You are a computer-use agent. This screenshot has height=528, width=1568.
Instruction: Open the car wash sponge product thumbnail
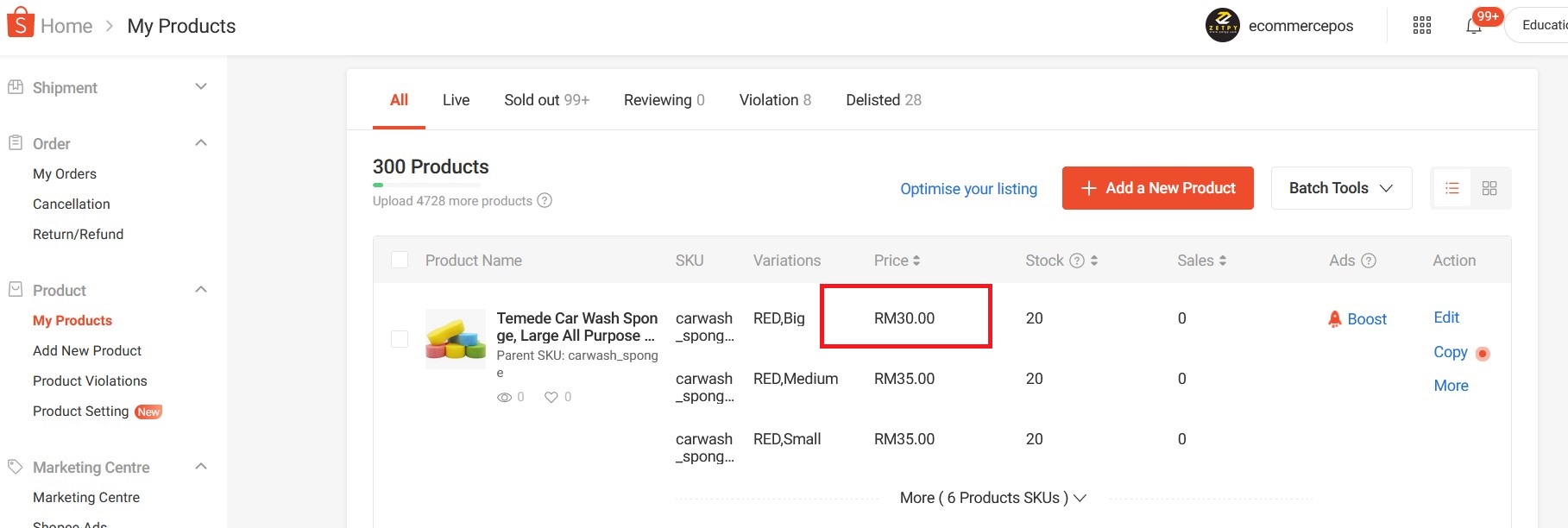[x=456, y=339]
